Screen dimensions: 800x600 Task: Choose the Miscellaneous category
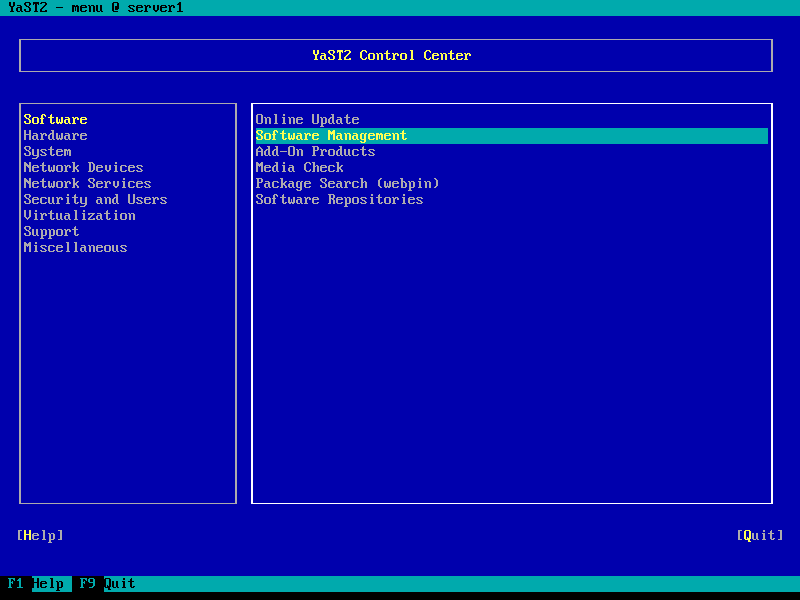coord(76,247)
